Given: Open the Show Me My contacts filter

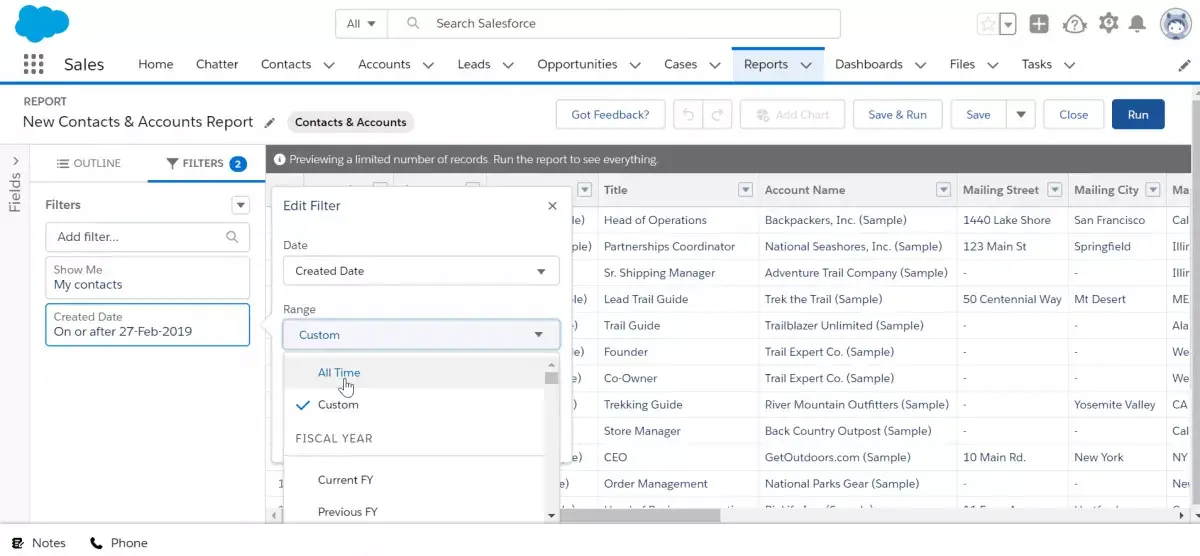Looking at the screenshot, I should coord(147,277).
